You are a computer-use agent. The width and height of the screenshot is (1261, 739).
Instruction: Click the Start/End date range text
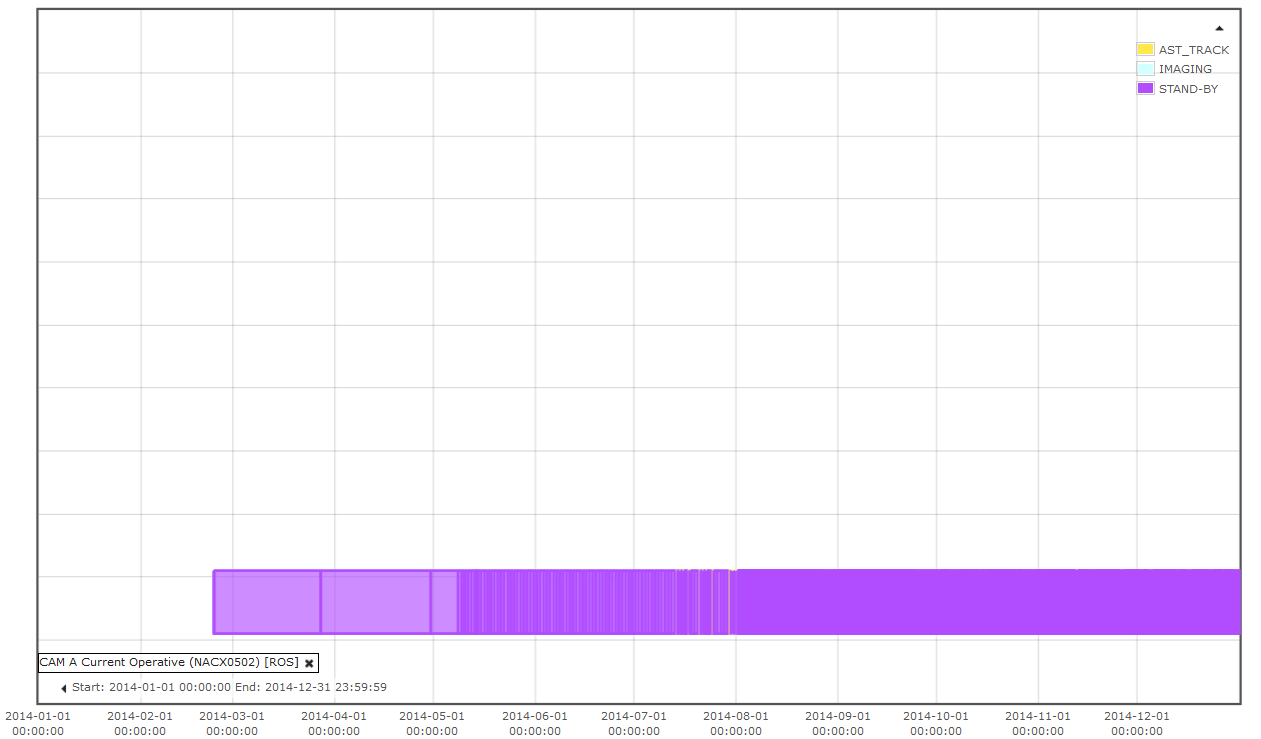pyautogui.click(x=229, y=687)
